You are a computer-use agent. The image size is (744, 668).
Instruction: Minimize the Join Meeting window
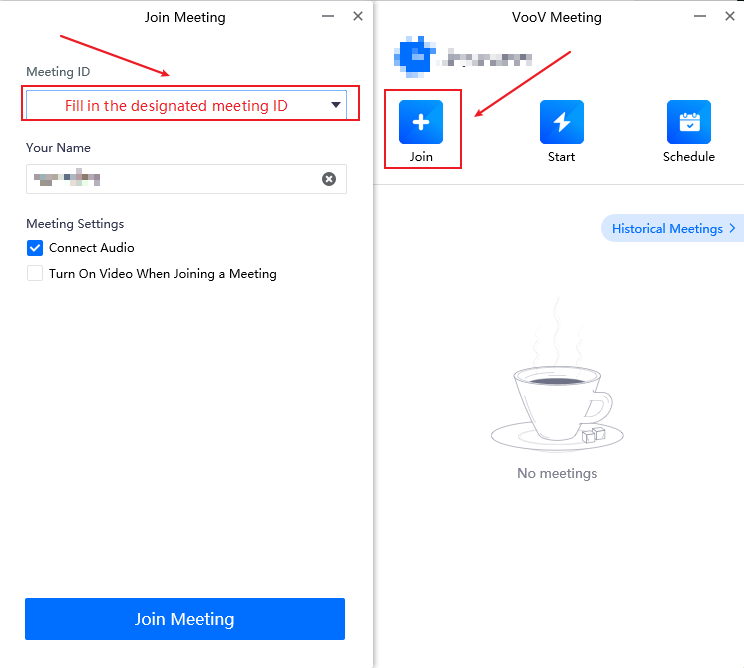(x=328, y=16)
